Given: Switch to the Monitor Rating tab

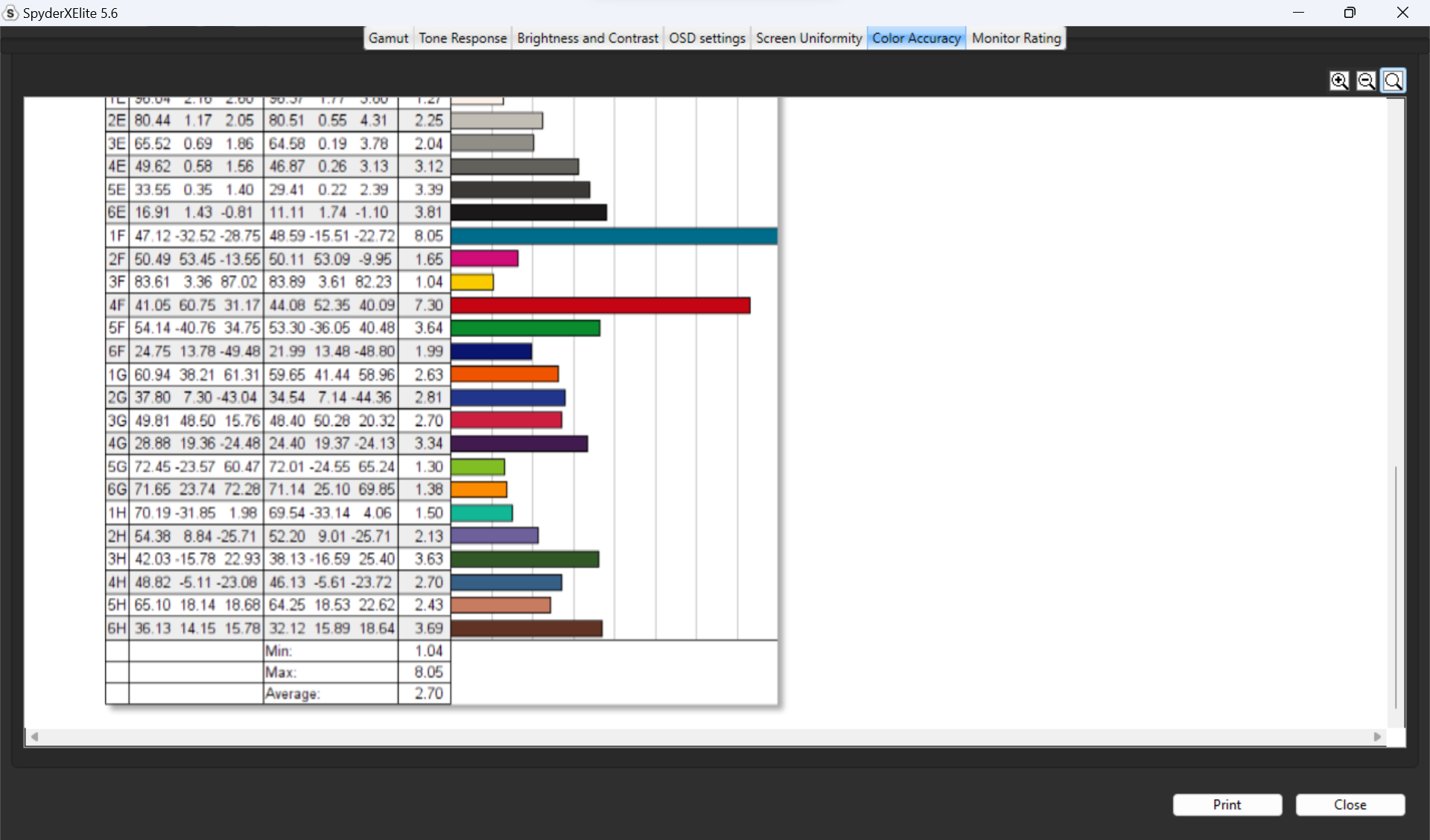Looking at the screenshot, I should (x=1016, y=38).
